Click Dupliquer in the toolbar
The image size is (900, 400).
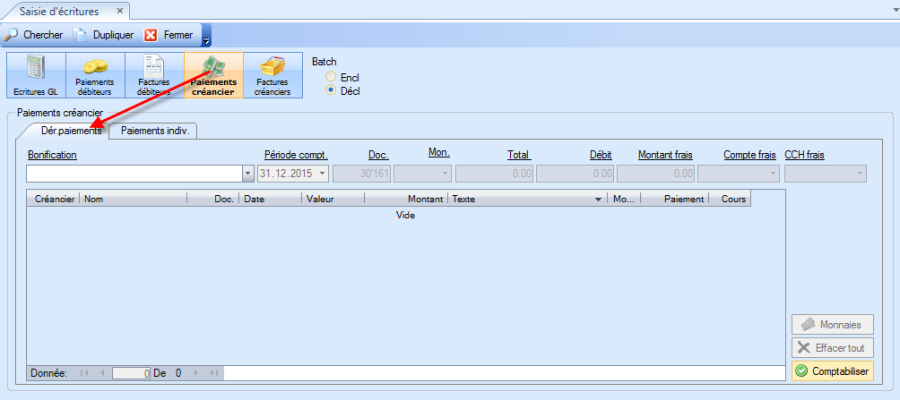pos(104,35)
